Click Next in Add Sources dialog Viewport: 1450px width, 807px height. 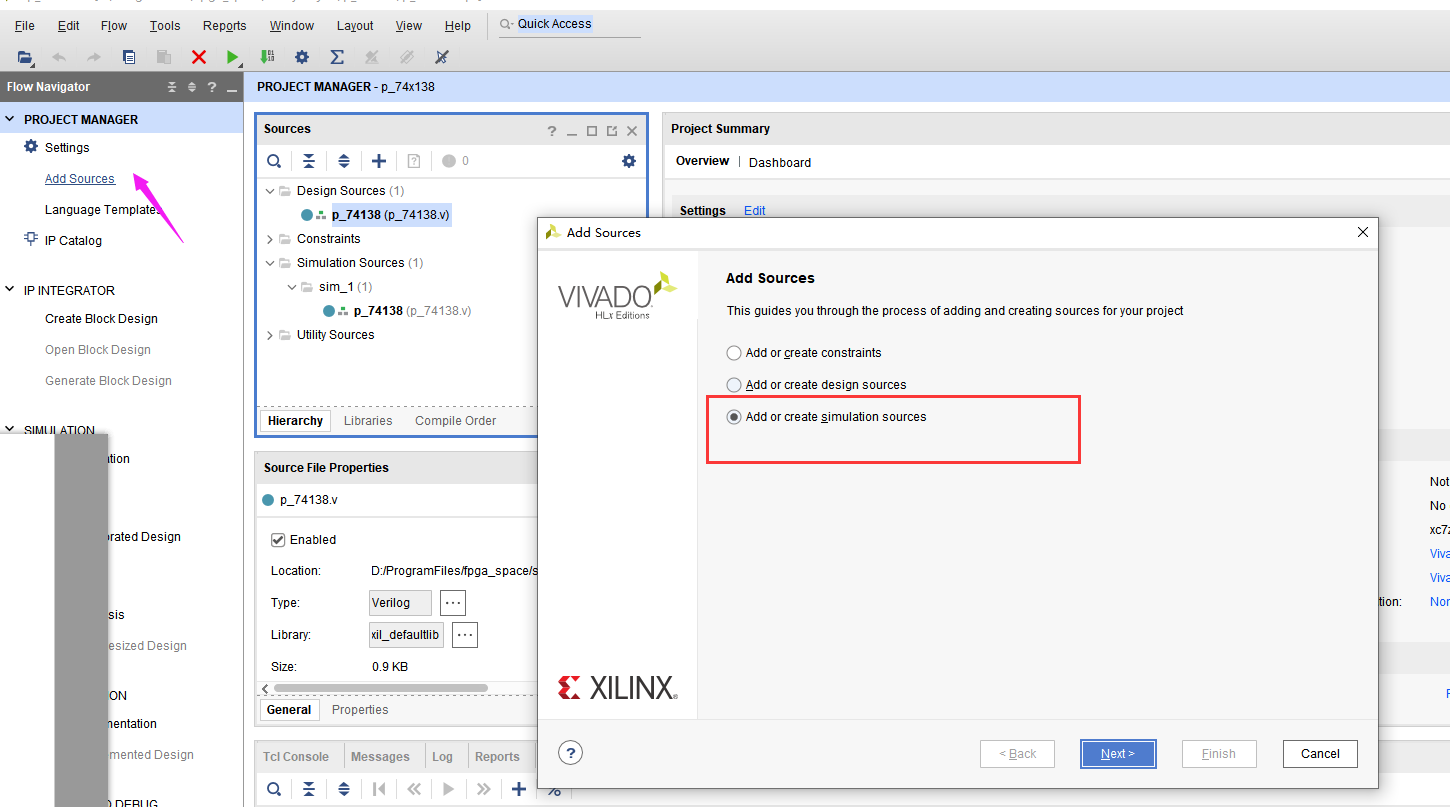[1118, 754]
